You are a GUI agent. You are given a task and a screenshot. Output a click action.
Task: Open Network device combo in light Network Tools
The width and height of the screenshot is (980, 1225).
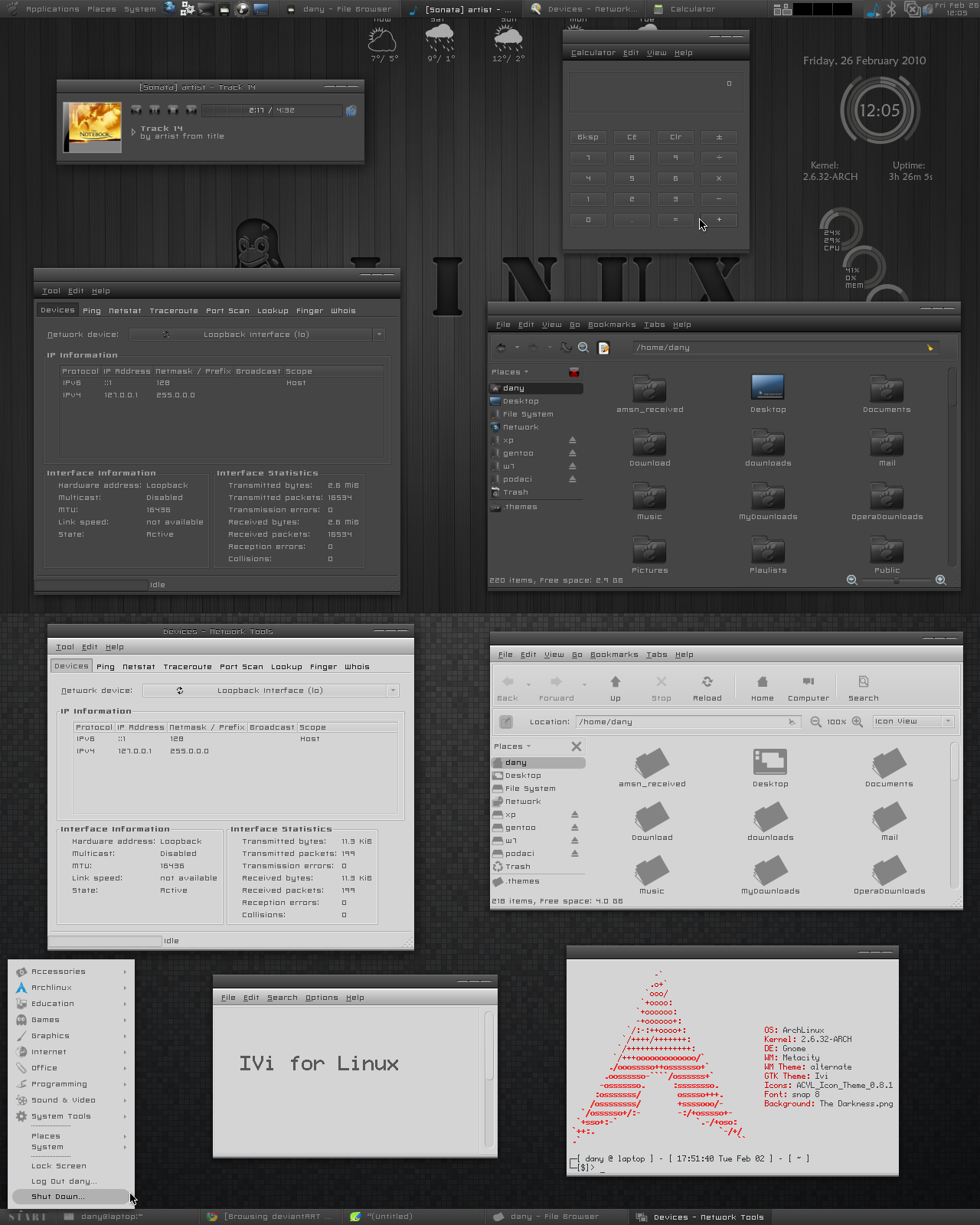(271, 691)
